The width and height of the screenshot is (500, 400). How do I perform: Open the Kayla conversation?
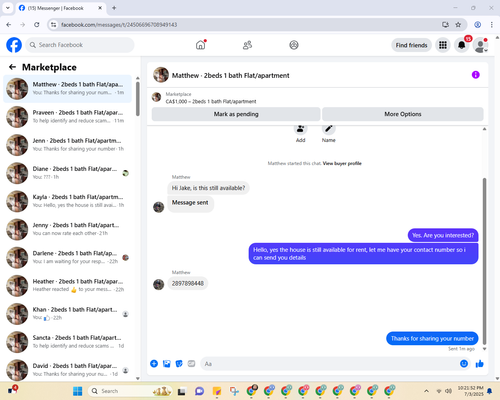[x=67, y=201]
